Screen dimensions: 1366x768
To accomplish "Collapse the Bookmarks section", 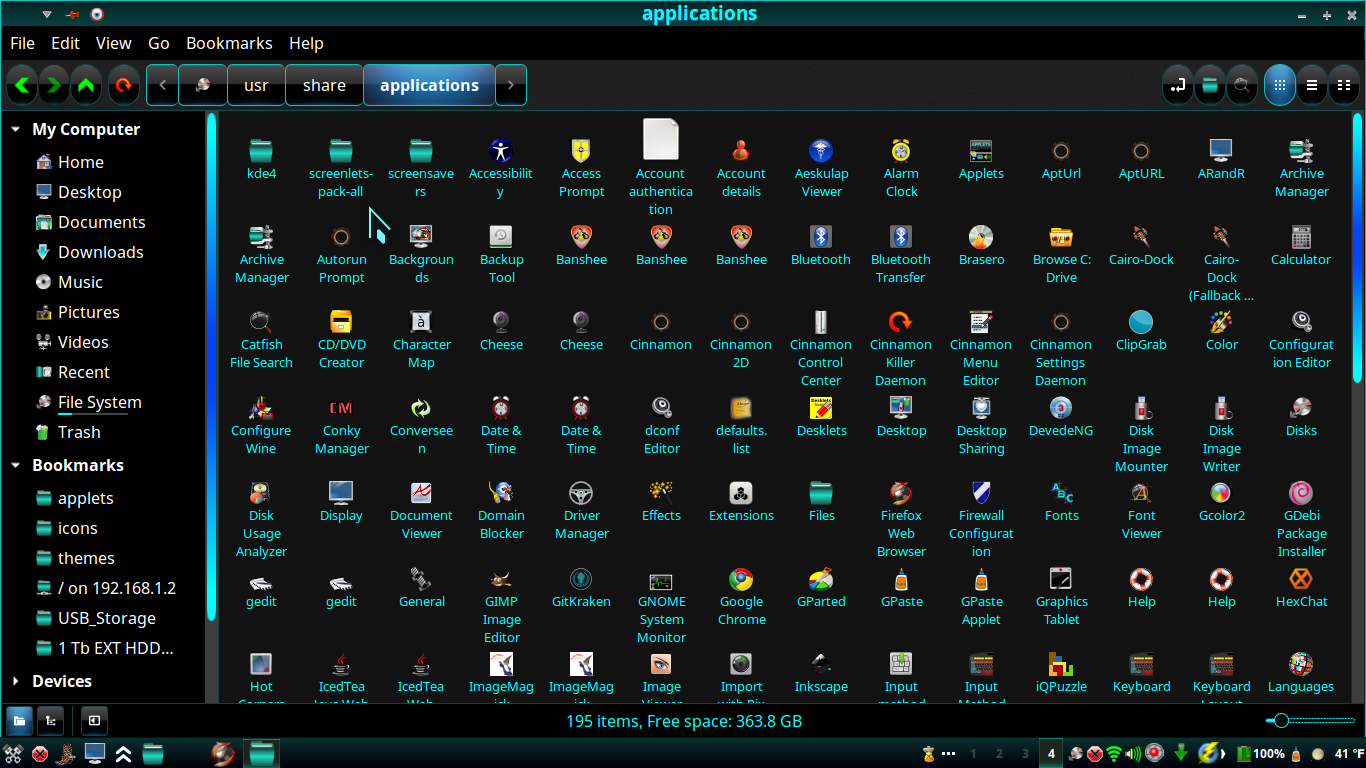I will click(x=16, y=465).
